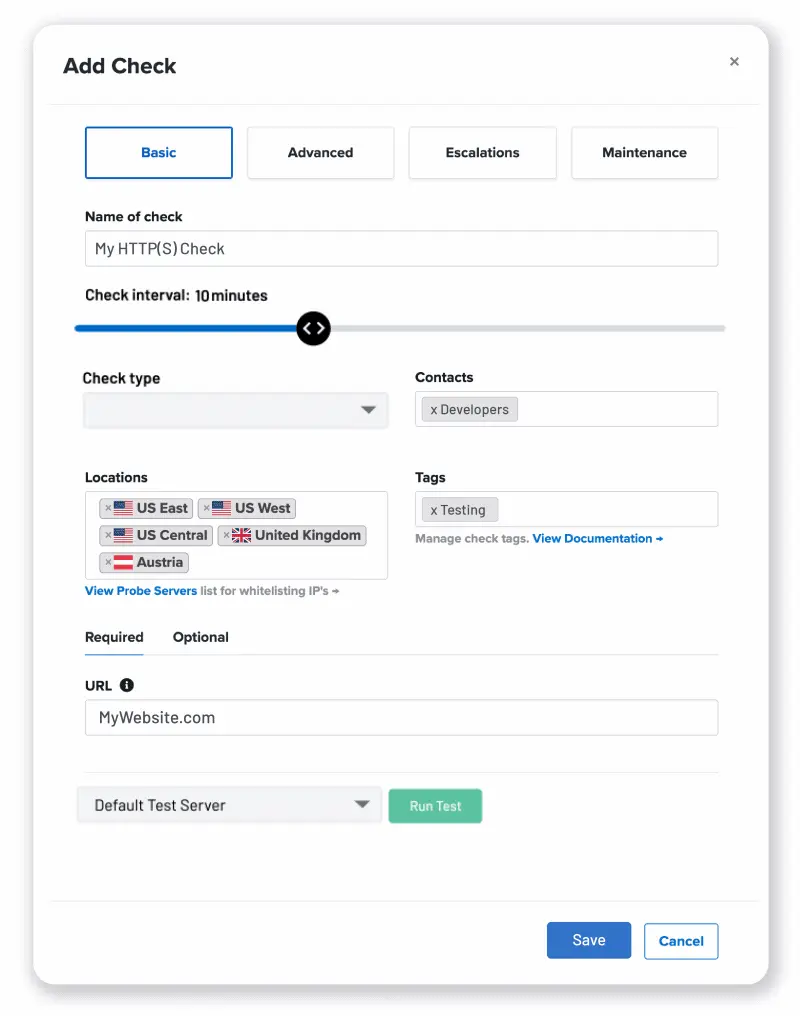Image resolution: width=800 pixels, height=1016 pixels.
Task: Switch to the Advanced tab
Action: click(321, 152)
